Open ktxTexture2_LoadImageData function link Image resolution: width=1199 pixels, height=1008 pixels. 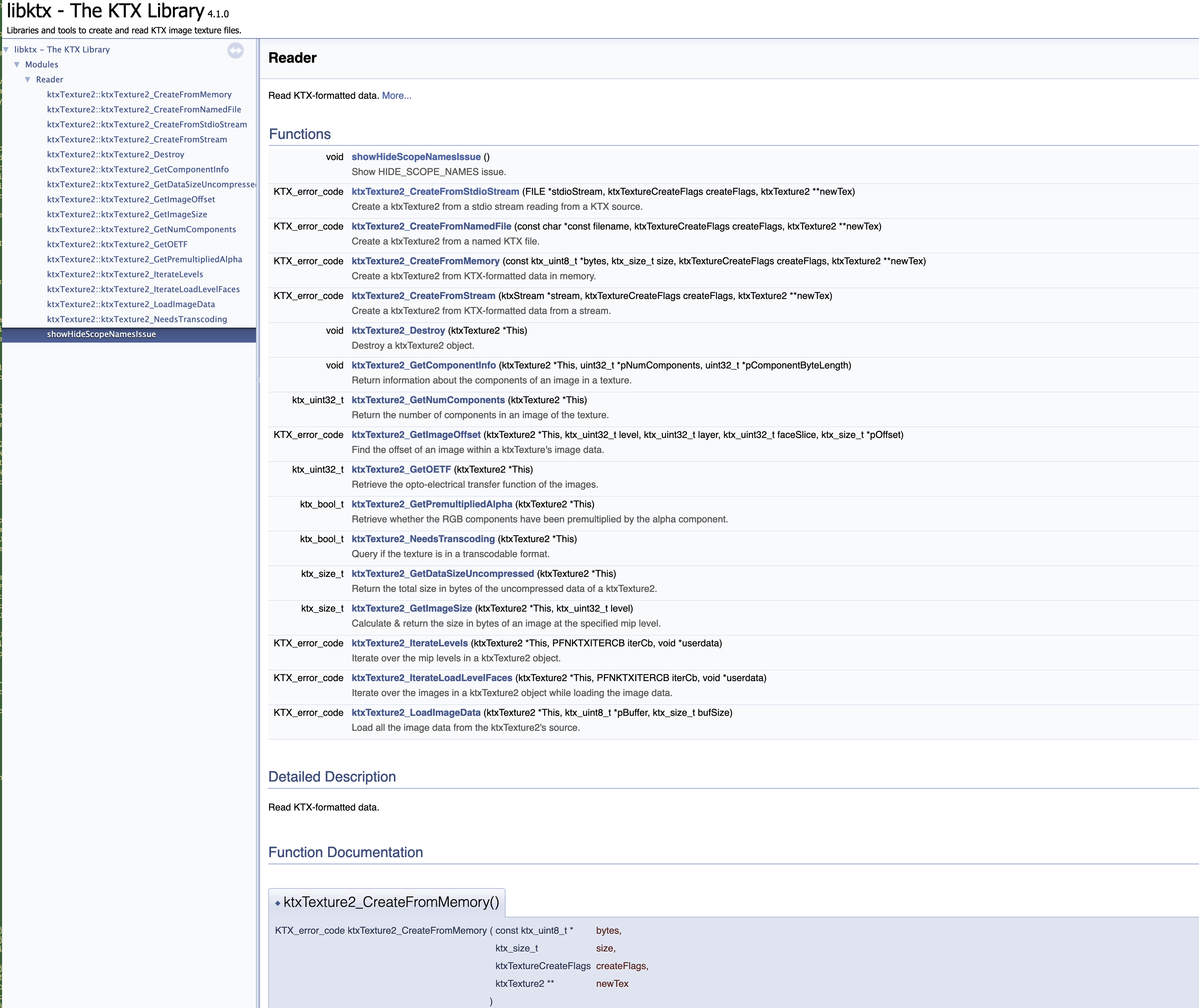[415, 712]
